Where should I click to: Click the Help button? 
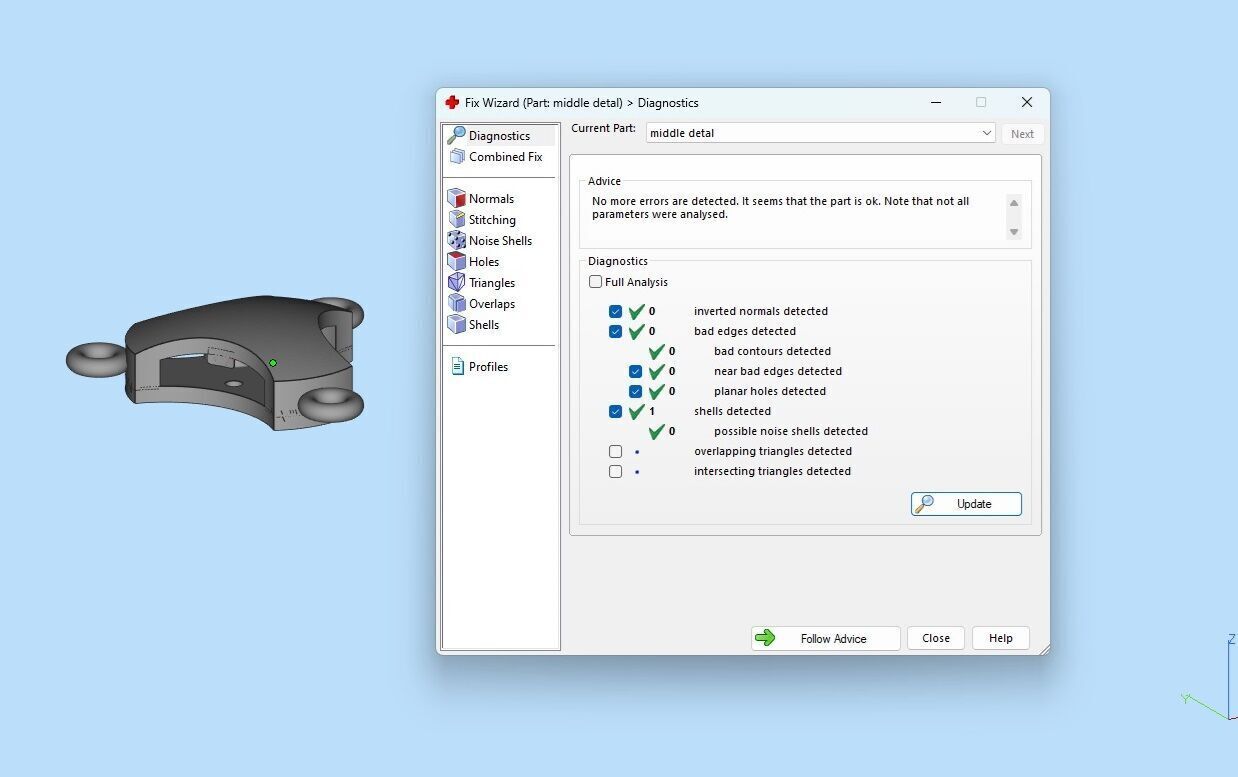coord(1001,638)
